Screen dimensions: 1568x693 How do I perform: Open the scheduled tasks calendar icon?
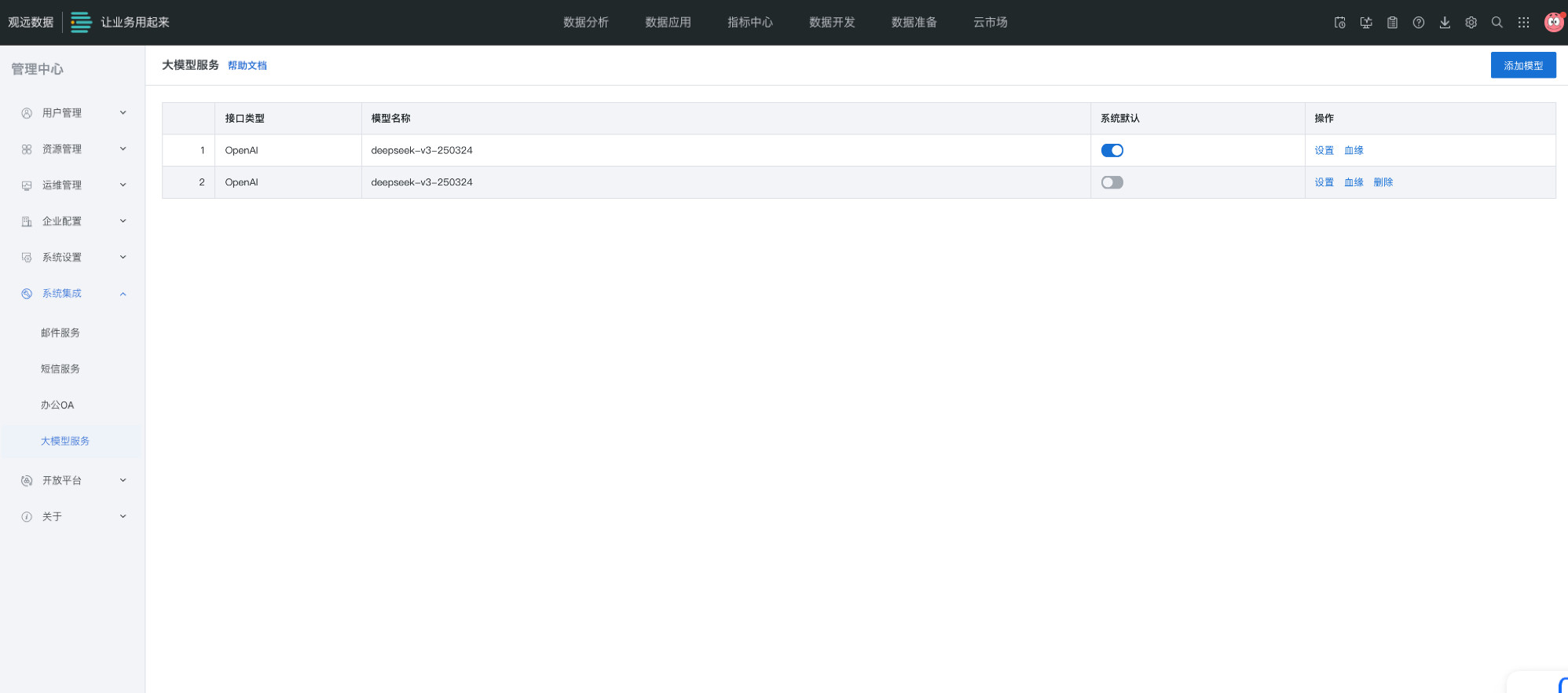[x=1339, y=23]
